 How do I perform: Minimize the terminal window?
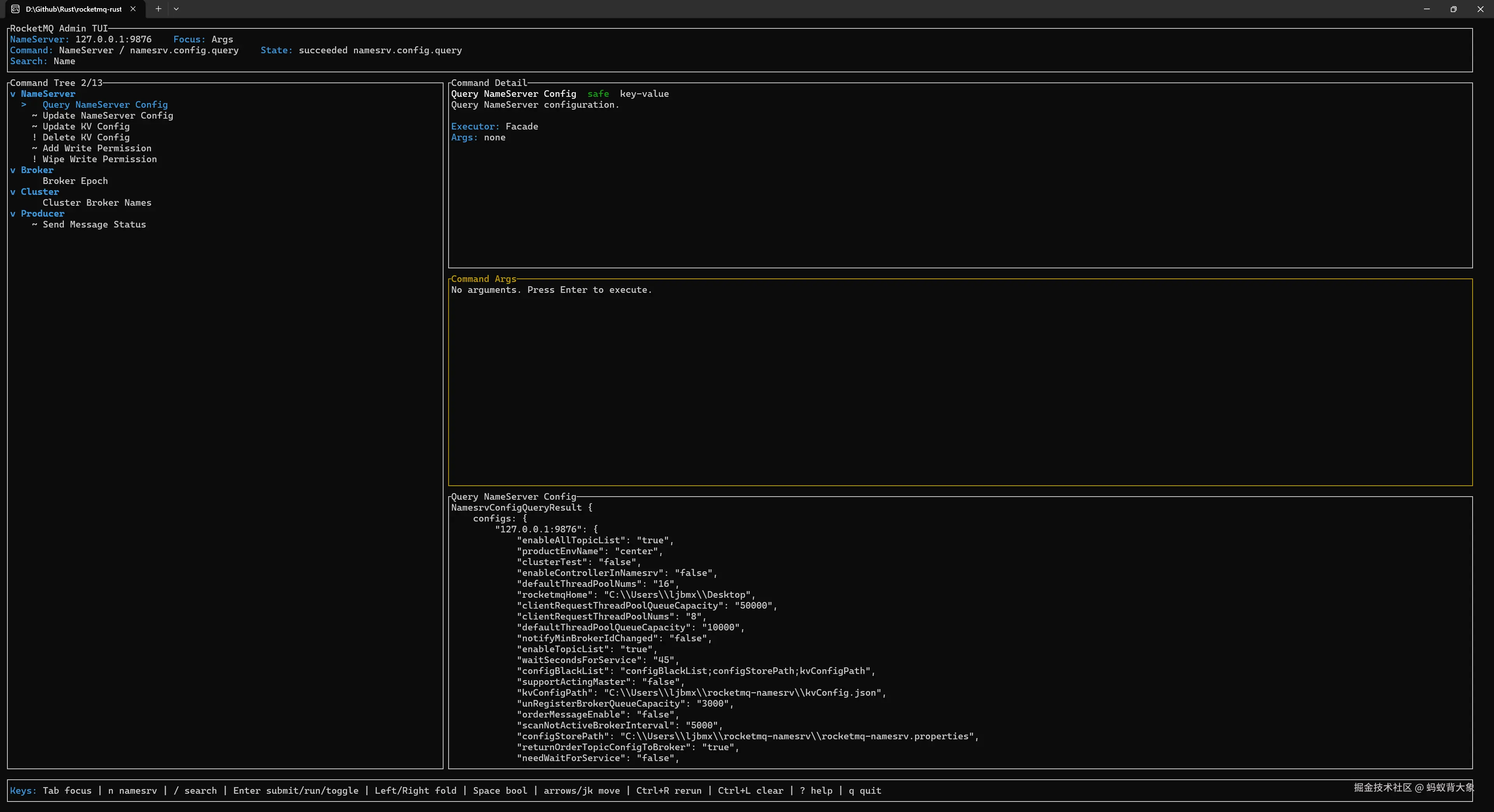(x=1427, y=9)
